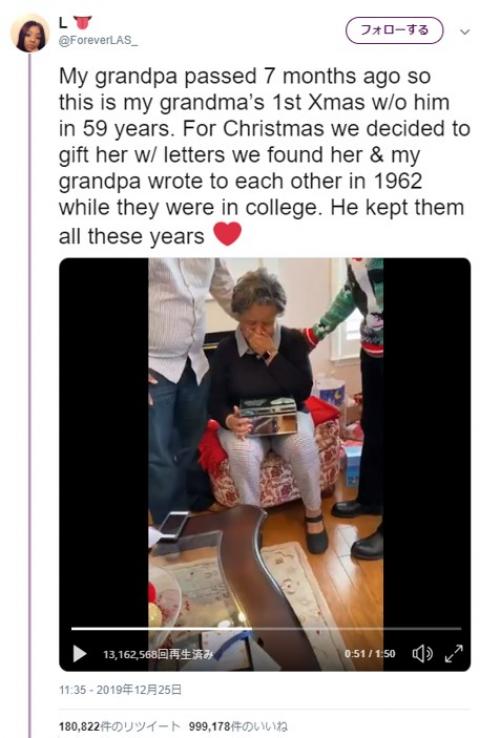500x738 pixels.
Task: Play the video with the play icon
Action: pyautogui.click(x=80, y=654)
